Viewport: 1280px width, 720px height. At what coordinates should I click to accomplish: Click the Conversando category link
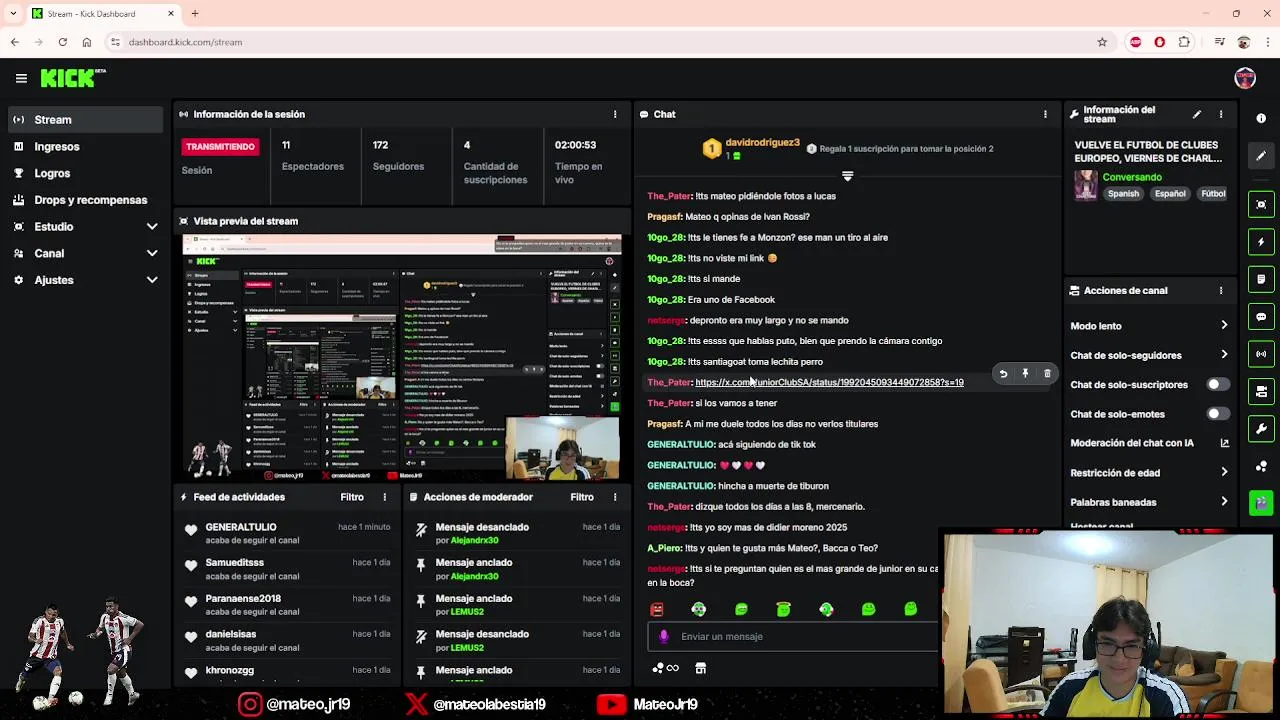pos(1132,177)
